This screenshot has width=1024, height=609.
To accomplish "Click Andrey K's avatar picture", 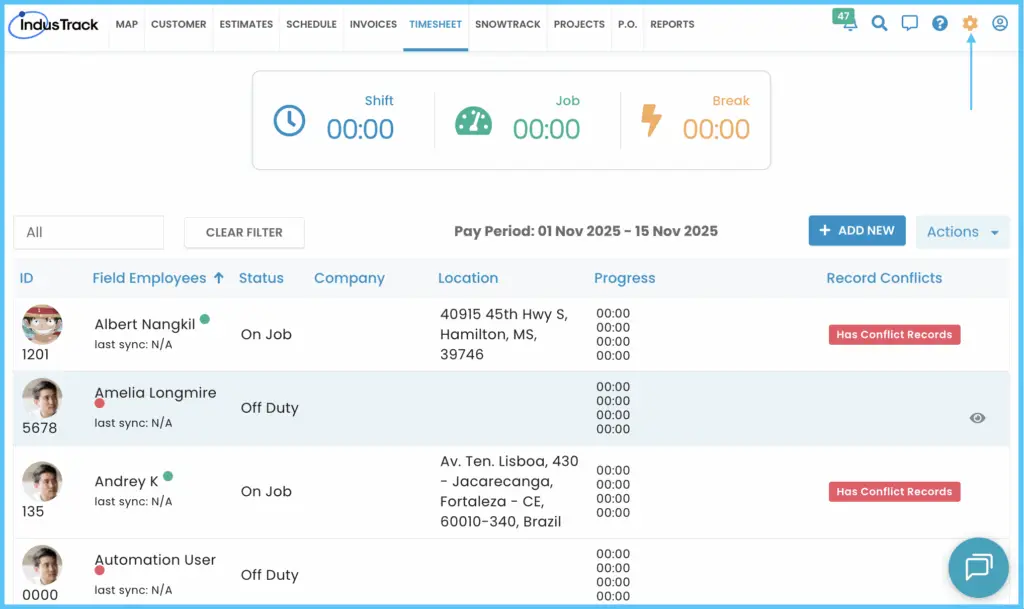I will [42, 482].
